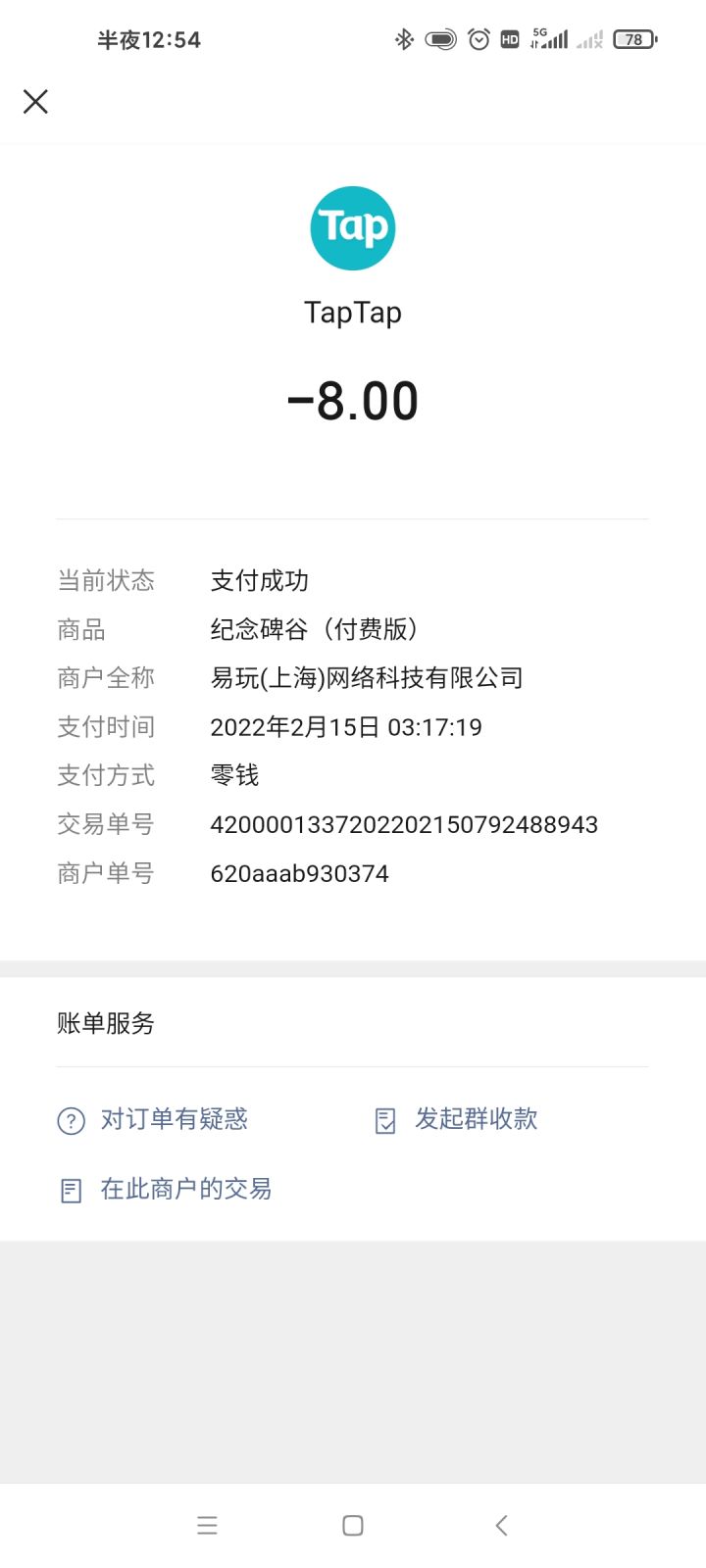The image size is (706, 1568).
Task: Start 发起群收款 group payment request
Action: [477, 1119]
